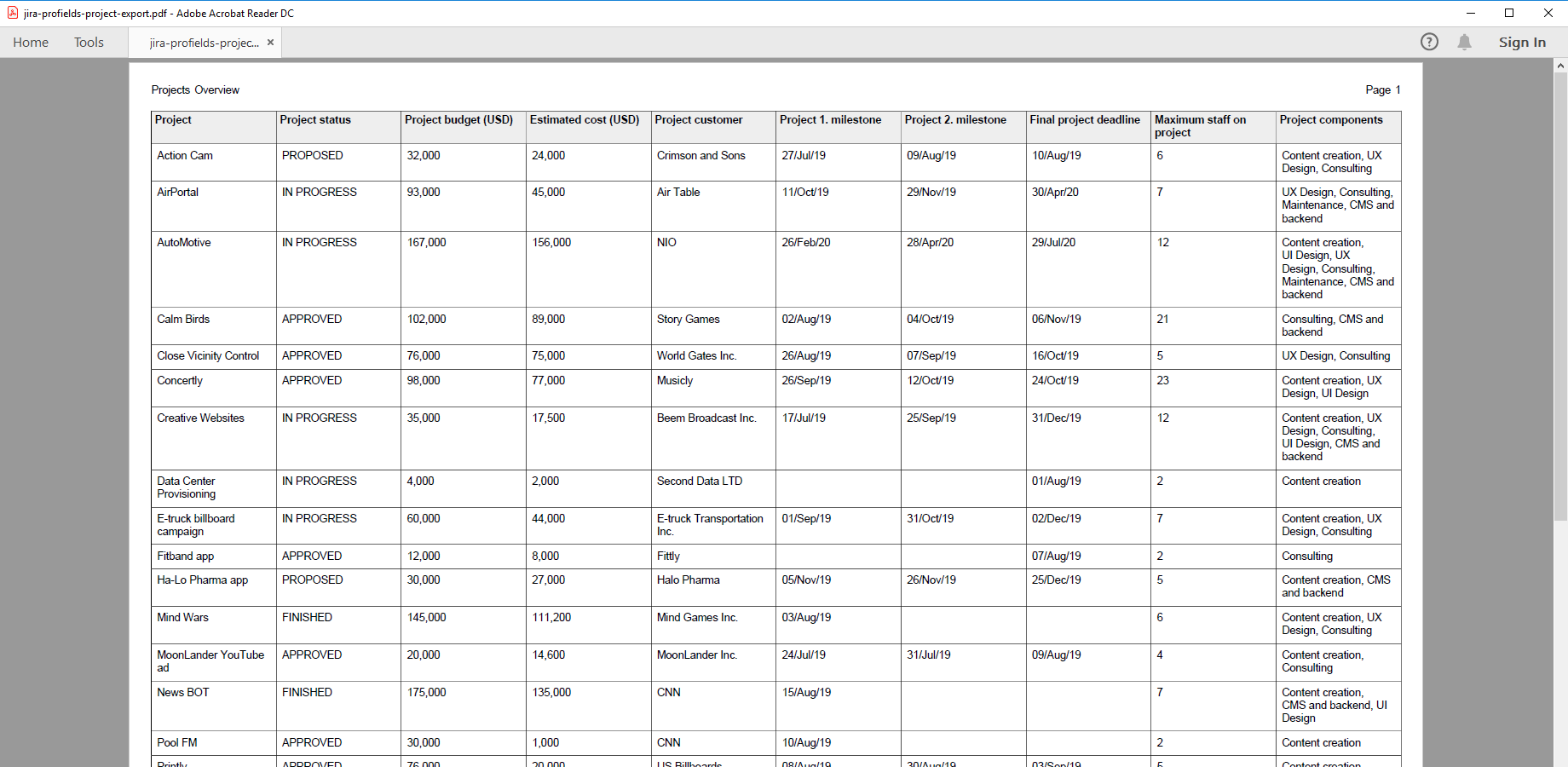Viewport: 1568px width, 767px height.
Task: Click the scrollbar up arrow
Action: click(x=1560, y=66)
